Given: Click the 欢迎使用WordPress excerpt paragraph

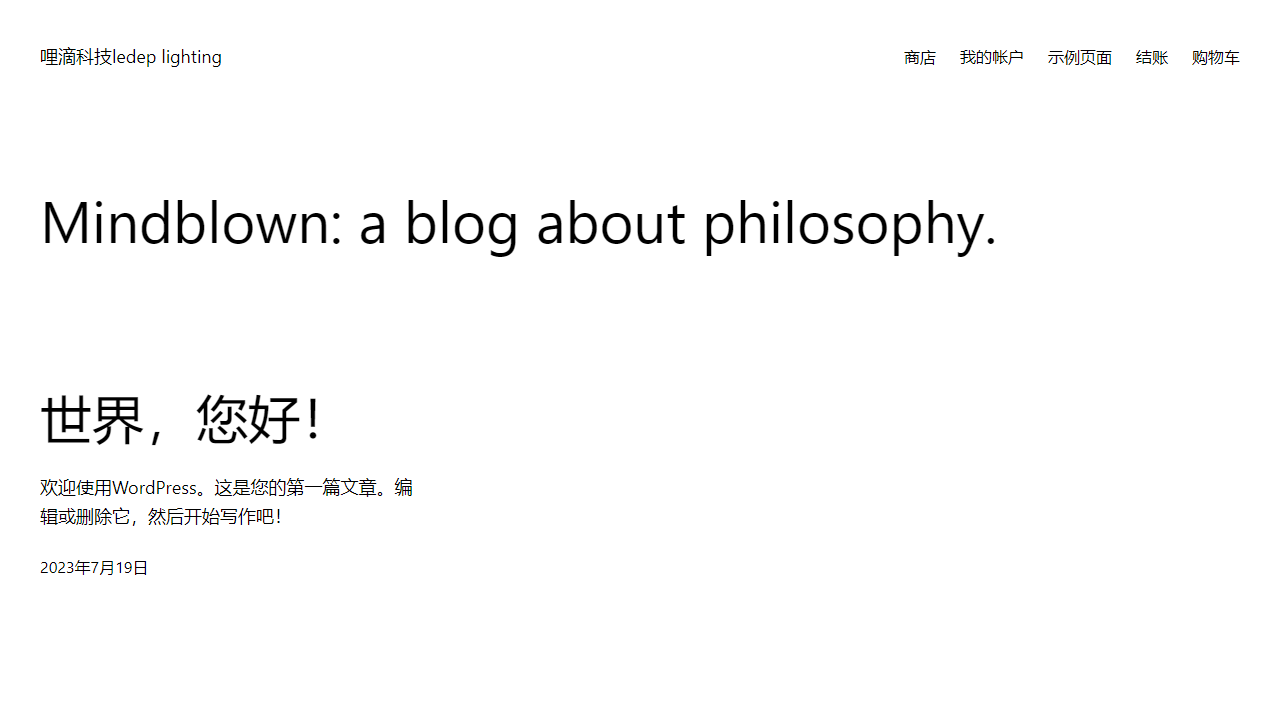Looking at the screenshot, I should click(227, 502).
